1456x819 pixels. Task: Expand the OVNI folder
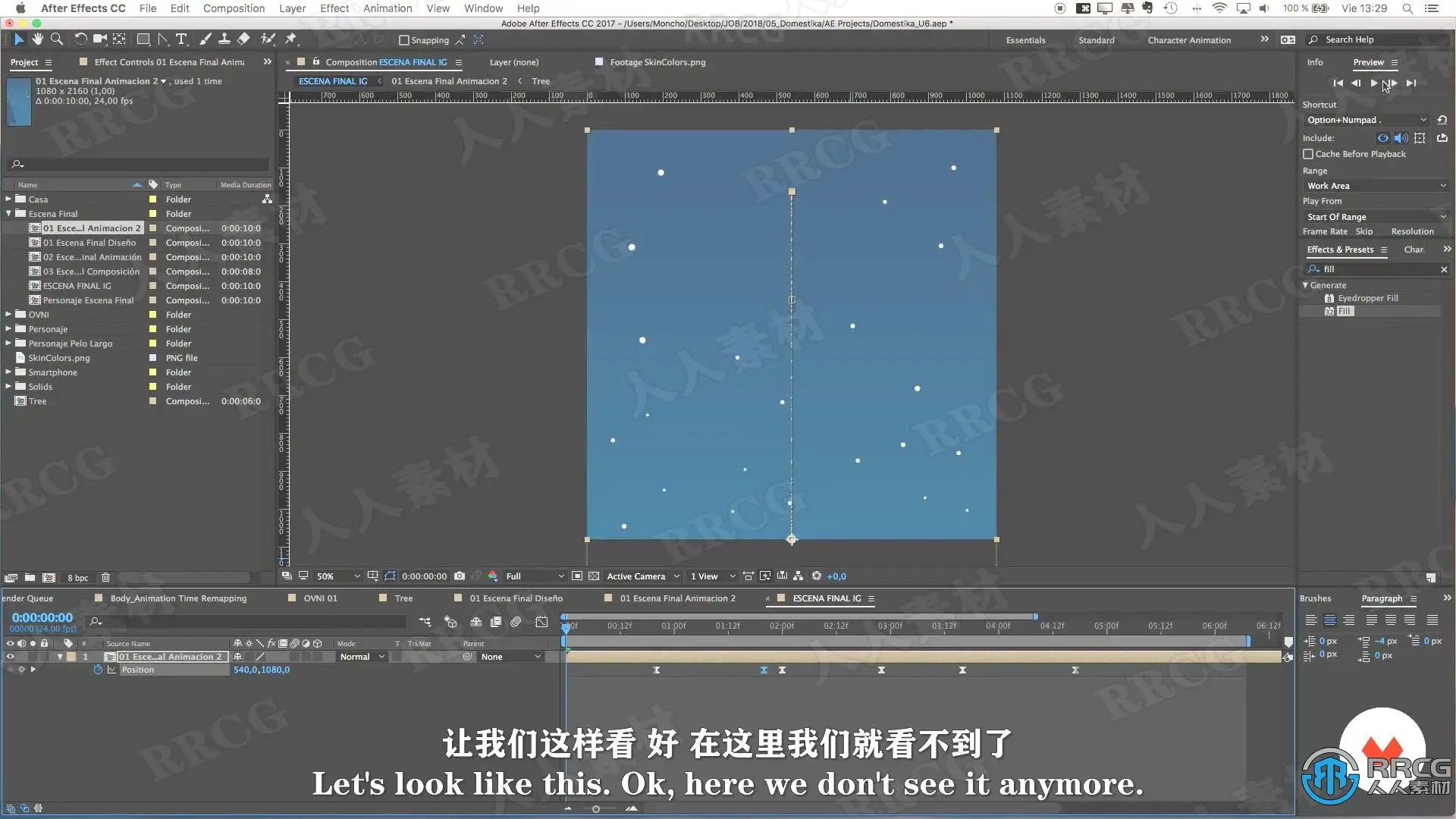(x=8, y=315)
